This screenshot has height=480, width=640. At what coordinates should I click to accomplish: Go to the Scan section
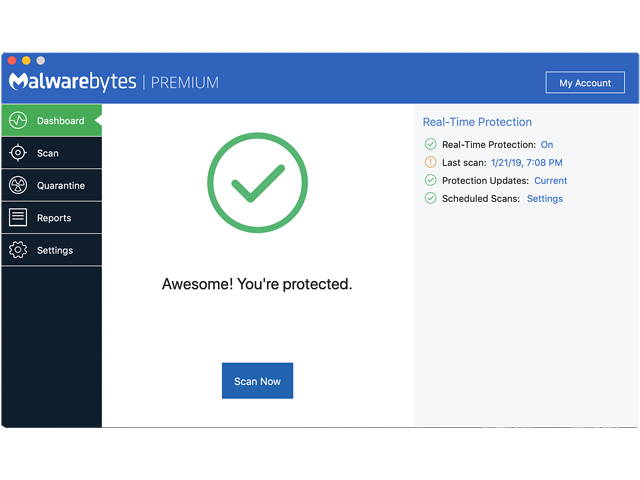[x=52, y=153]
